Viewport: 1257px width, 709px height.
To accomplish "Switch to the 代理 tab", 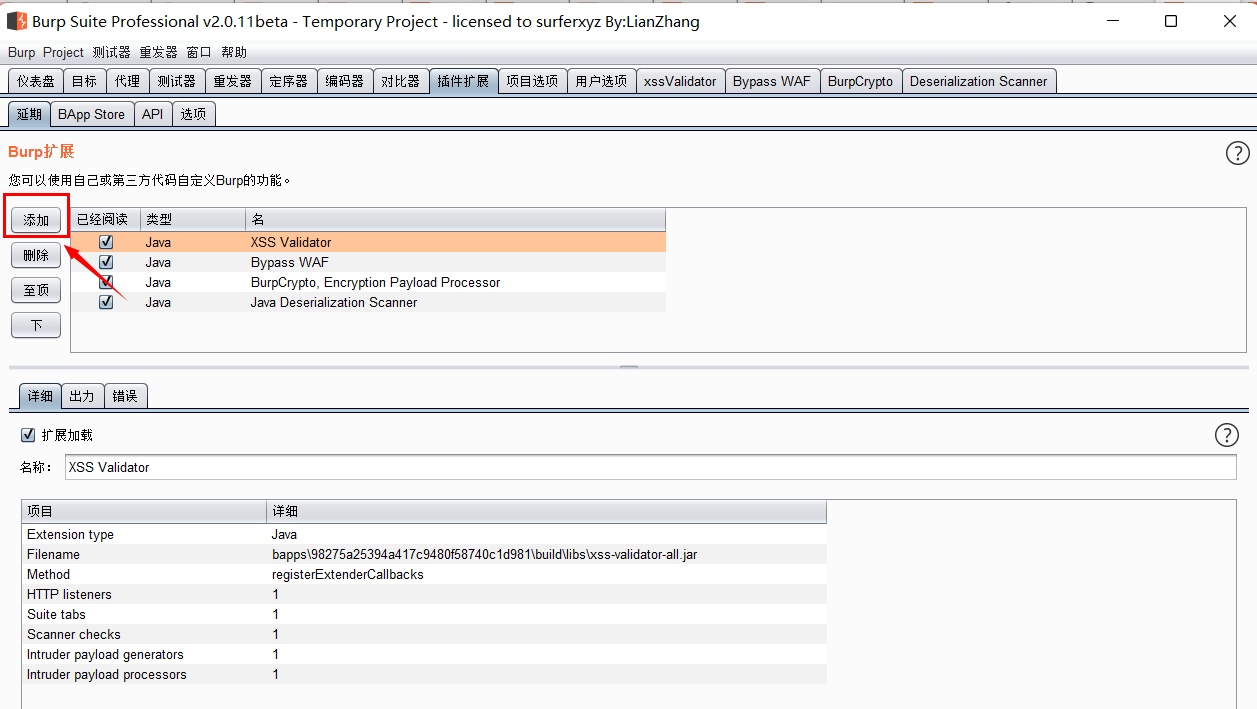I will [128, 81].
